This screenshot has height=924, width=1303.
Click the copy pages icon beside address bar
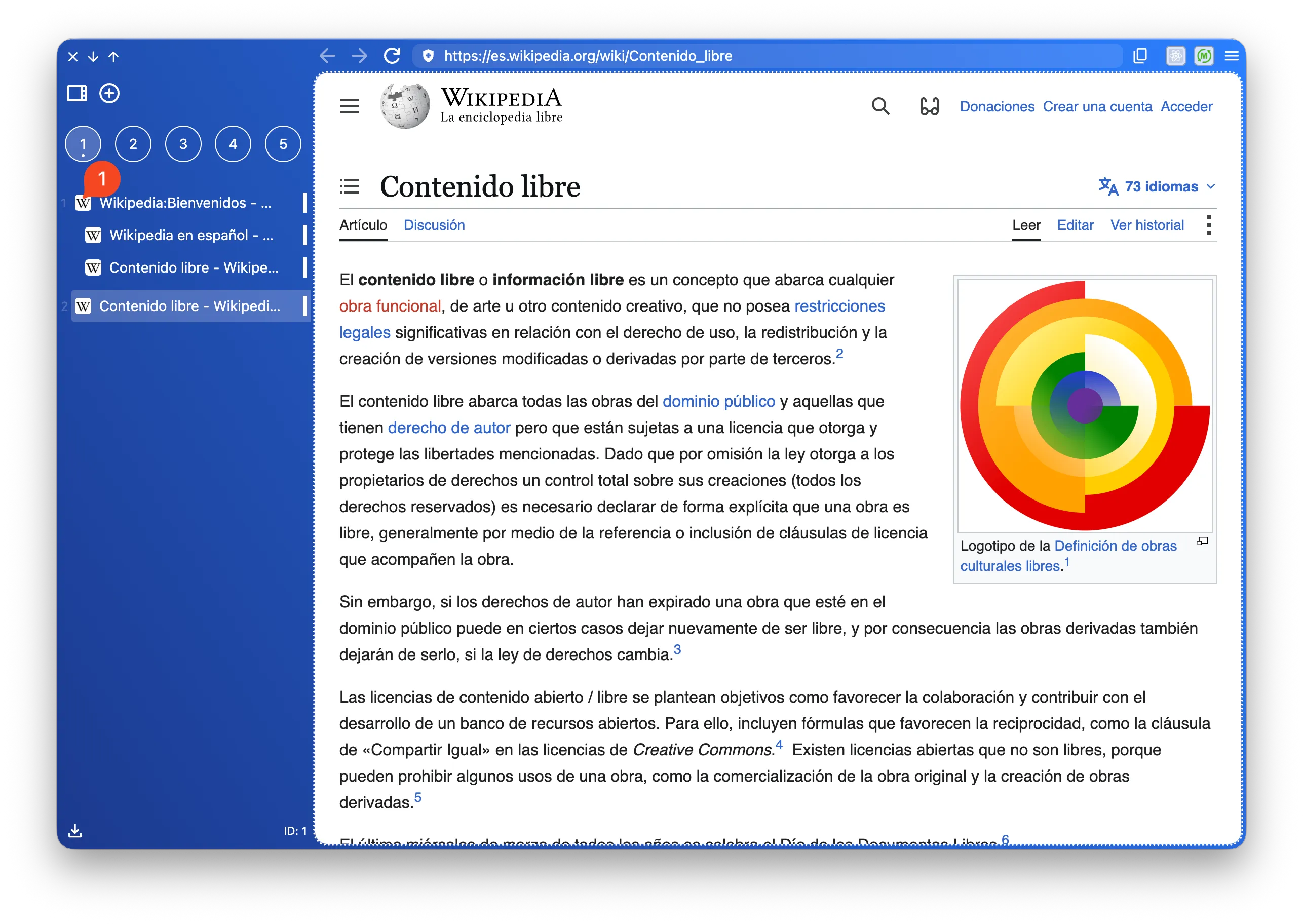pyautogui.click(x=1140, y=56)
